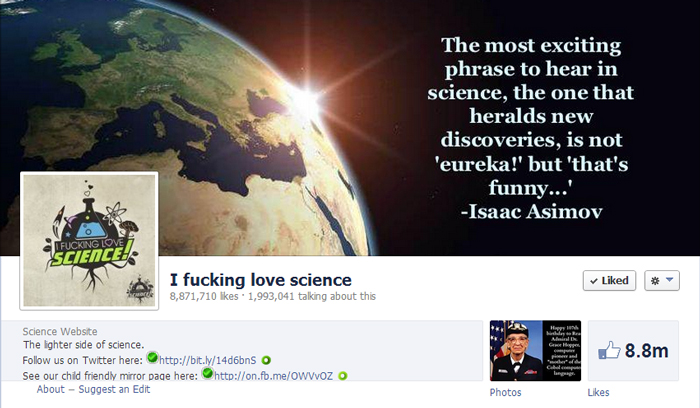Click the page title I fucking love science

[261, 280]
